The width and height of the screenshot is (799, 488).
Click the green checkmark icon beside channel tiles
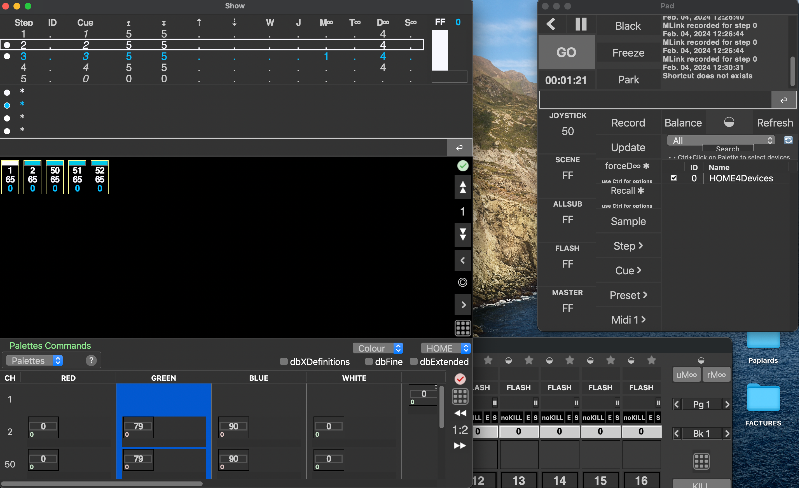(462, 165)
